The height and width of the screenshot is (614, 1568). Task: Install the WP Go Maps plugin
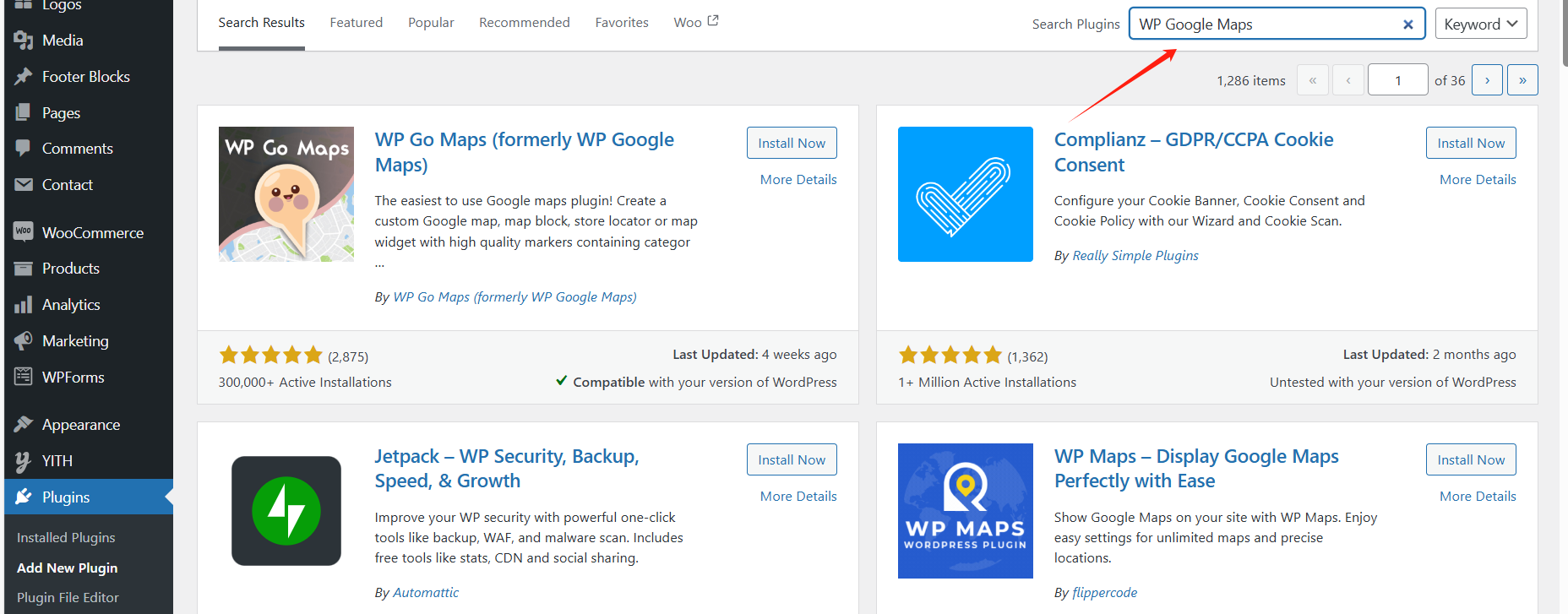pyautogui.click(x=792, y=144)
